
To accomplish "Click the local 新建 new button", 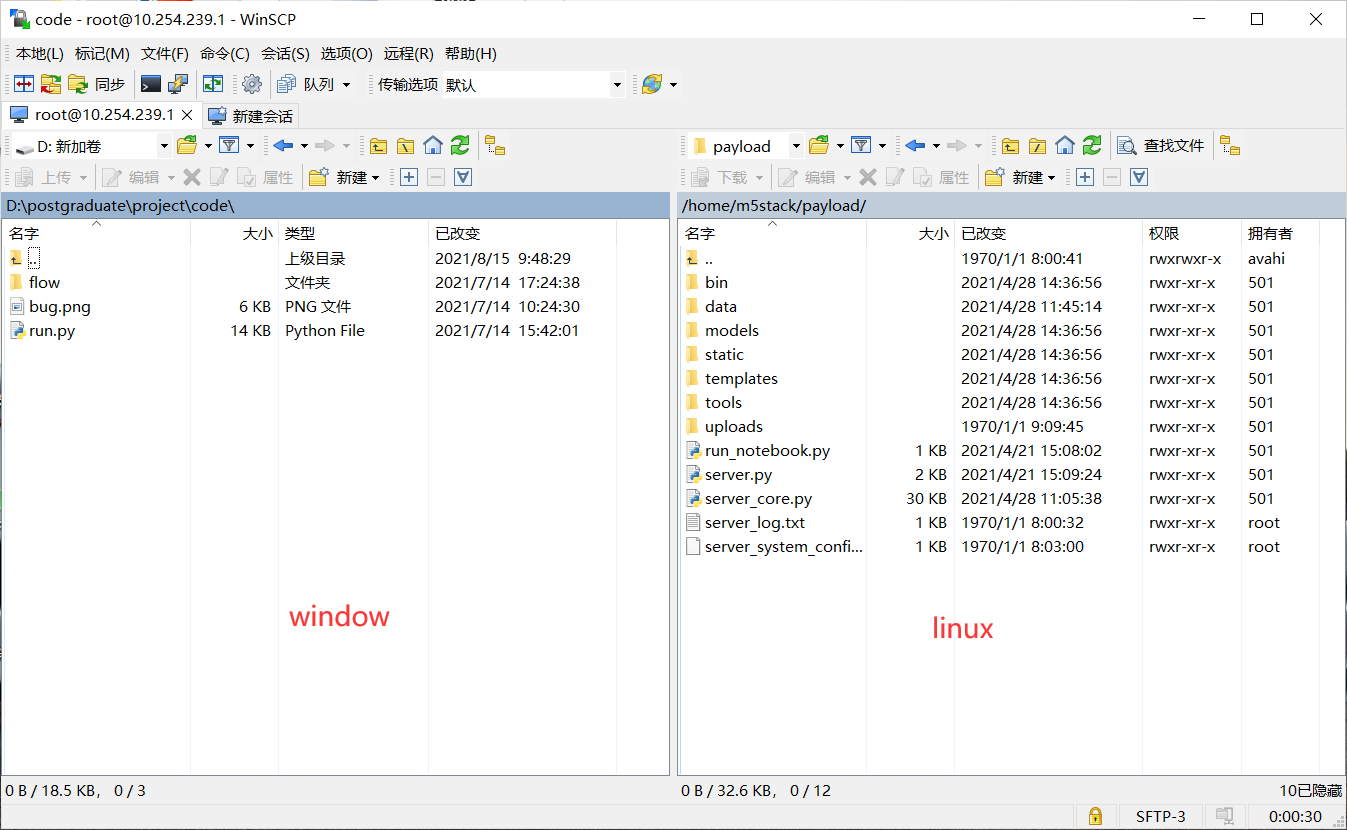I will click(x=344, y=177).
